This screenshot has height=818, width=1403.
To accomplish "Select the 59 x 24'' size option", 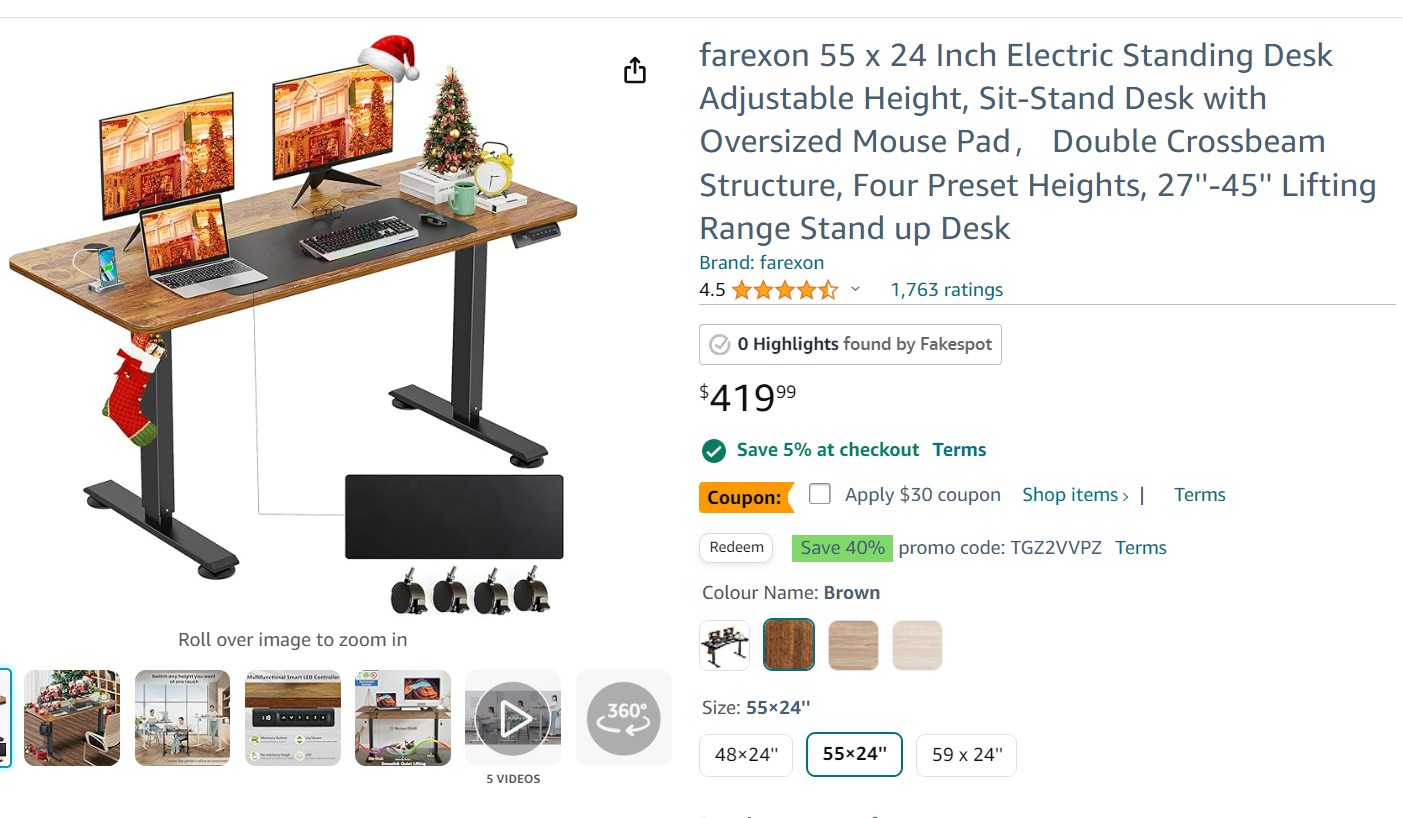I will pyautogui.click(x=966, y=755).
